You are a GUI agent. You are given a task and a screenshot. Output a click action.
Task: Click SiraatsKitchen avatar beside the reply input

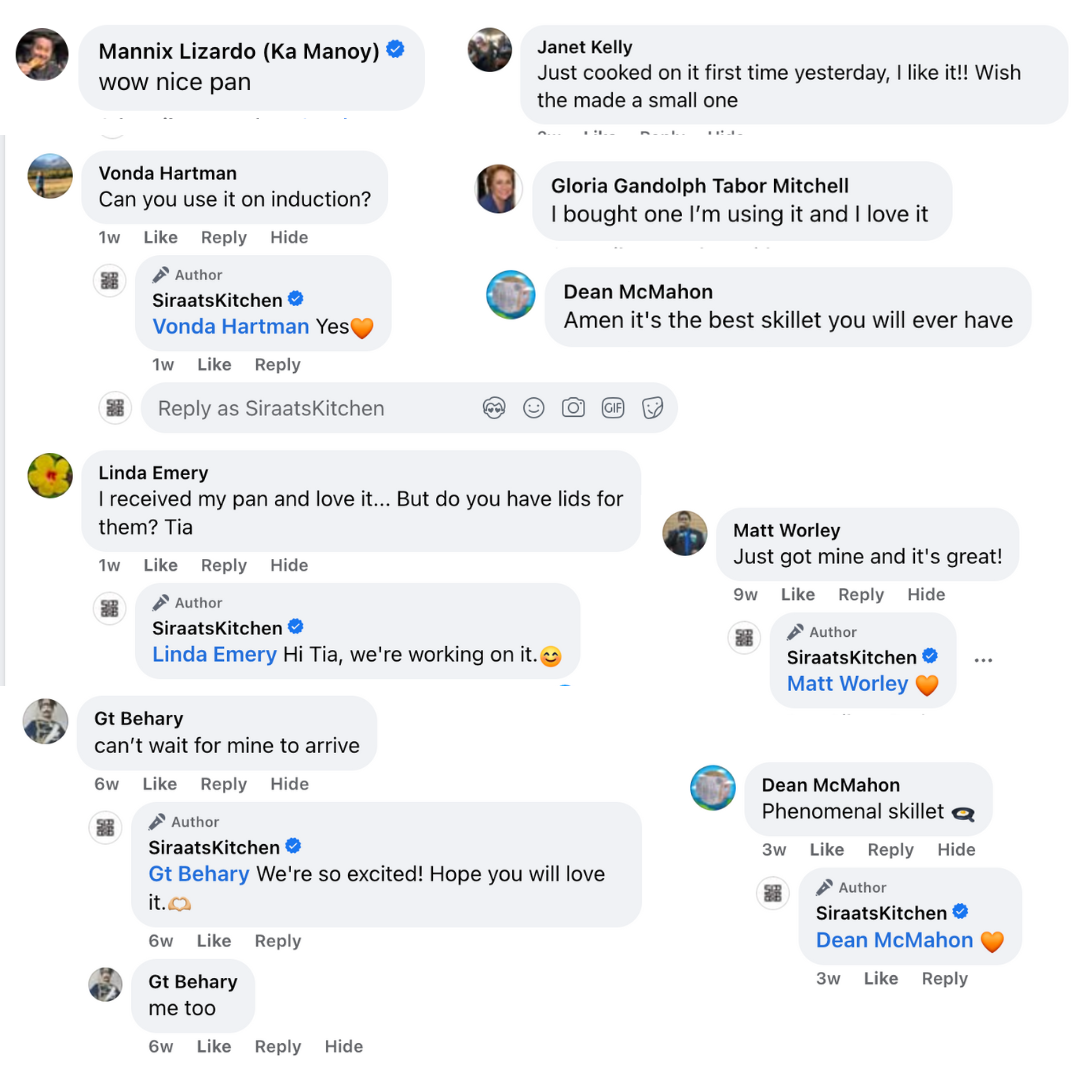[115, 408]
